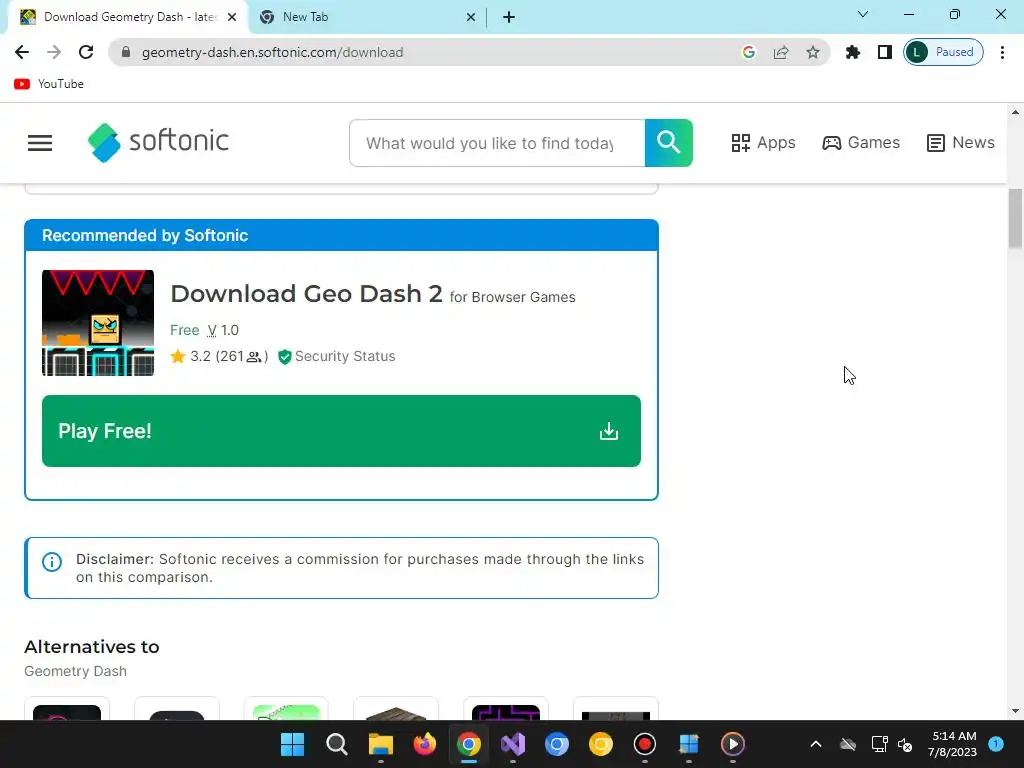This screenshot has width=1024, height=768.
Task: Expand the tab search dropdown
Action: pos(863,14)
